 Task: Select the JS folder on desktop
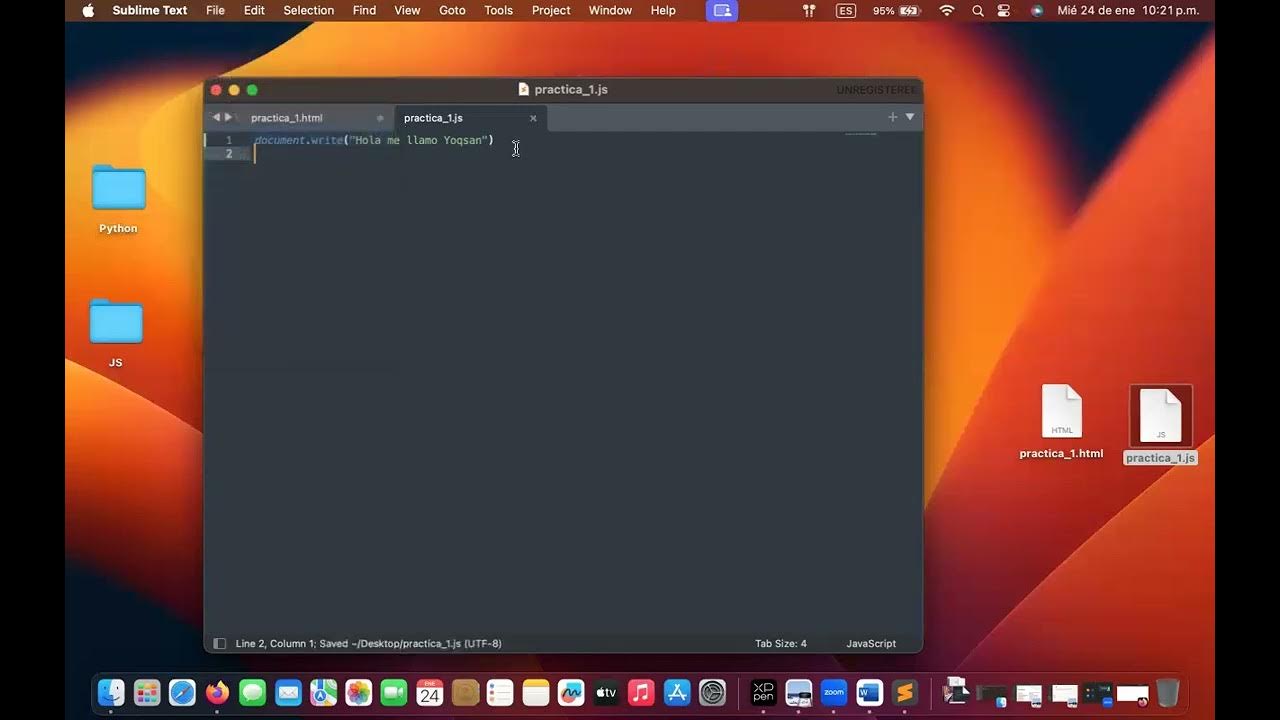[116, 333]
